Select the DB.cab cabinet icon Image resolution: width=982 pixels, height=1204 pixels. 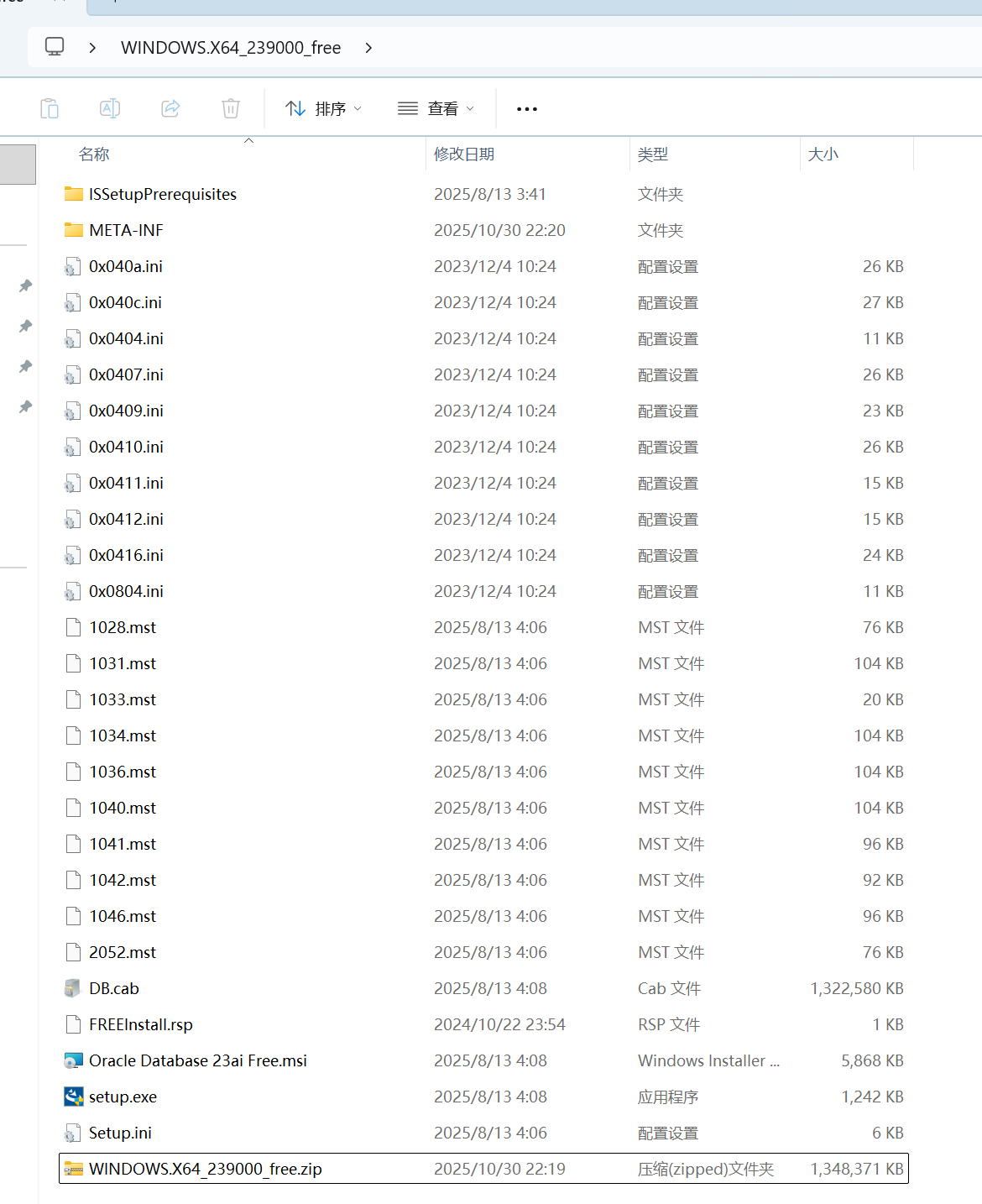pyautogui.click(x=73, y=988)
